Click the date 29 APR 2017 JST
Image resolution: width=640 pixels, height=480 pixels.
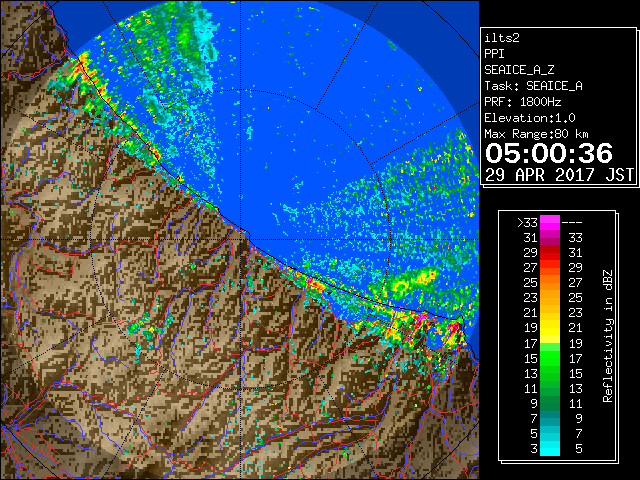coord(559,175)
